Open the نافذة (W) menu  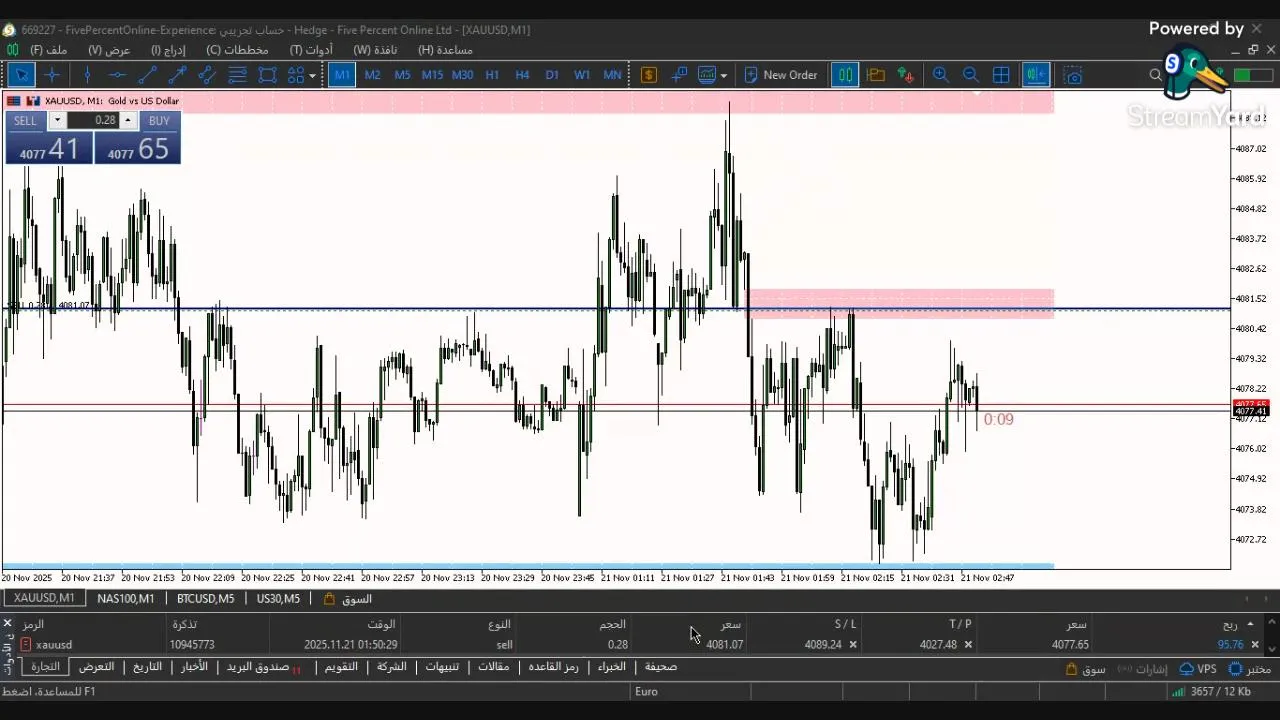point(375,49)
